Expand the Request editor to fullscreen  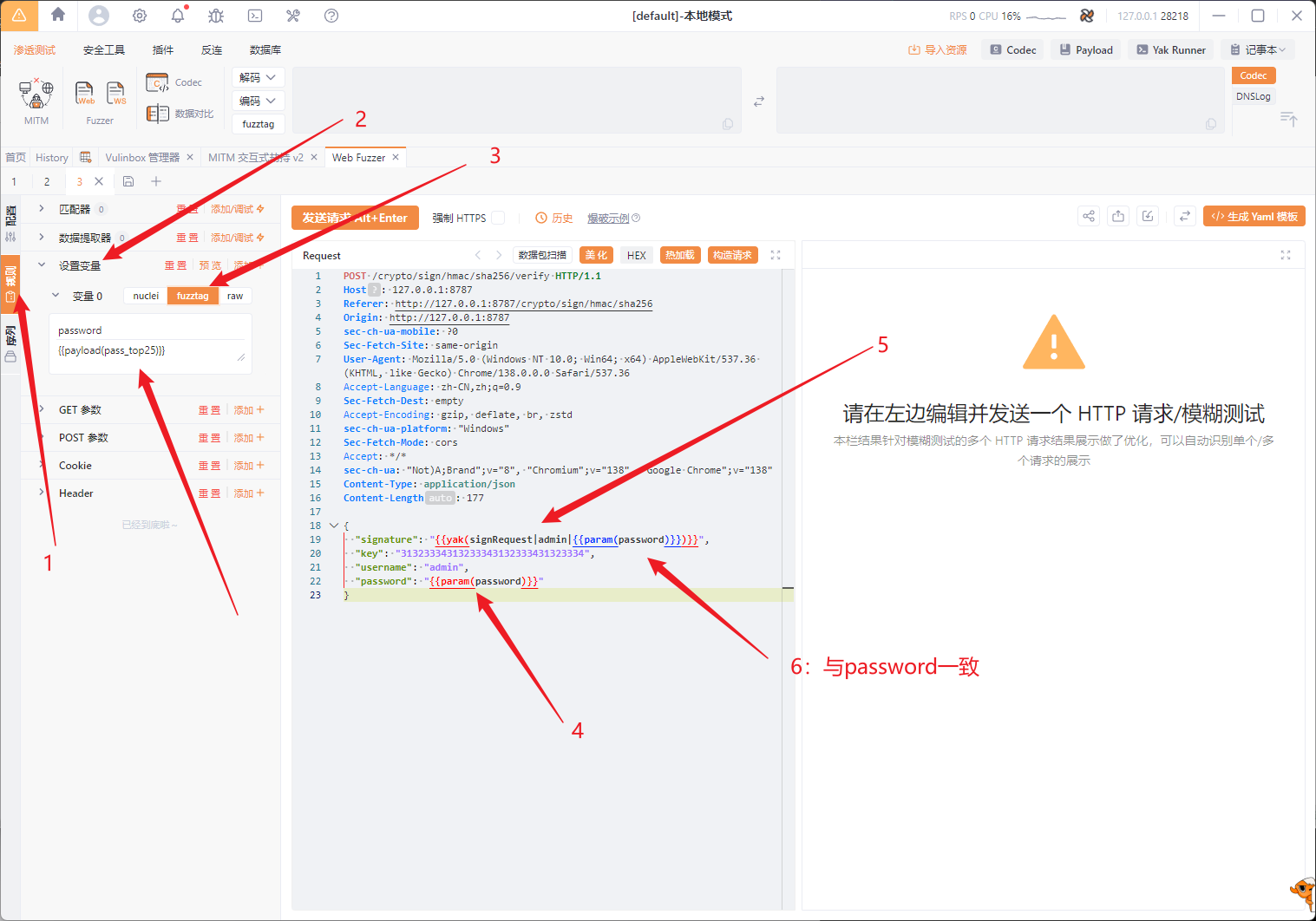[776, 255]
